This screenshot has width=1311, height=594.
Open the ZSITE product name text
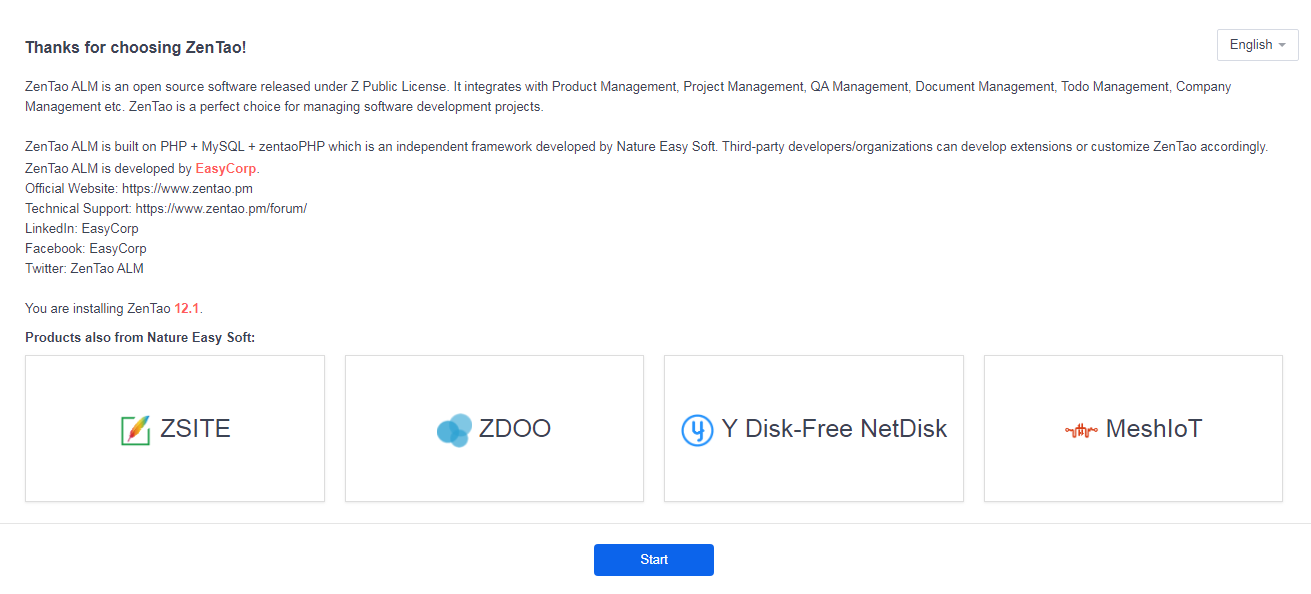[x=195, y=429]
